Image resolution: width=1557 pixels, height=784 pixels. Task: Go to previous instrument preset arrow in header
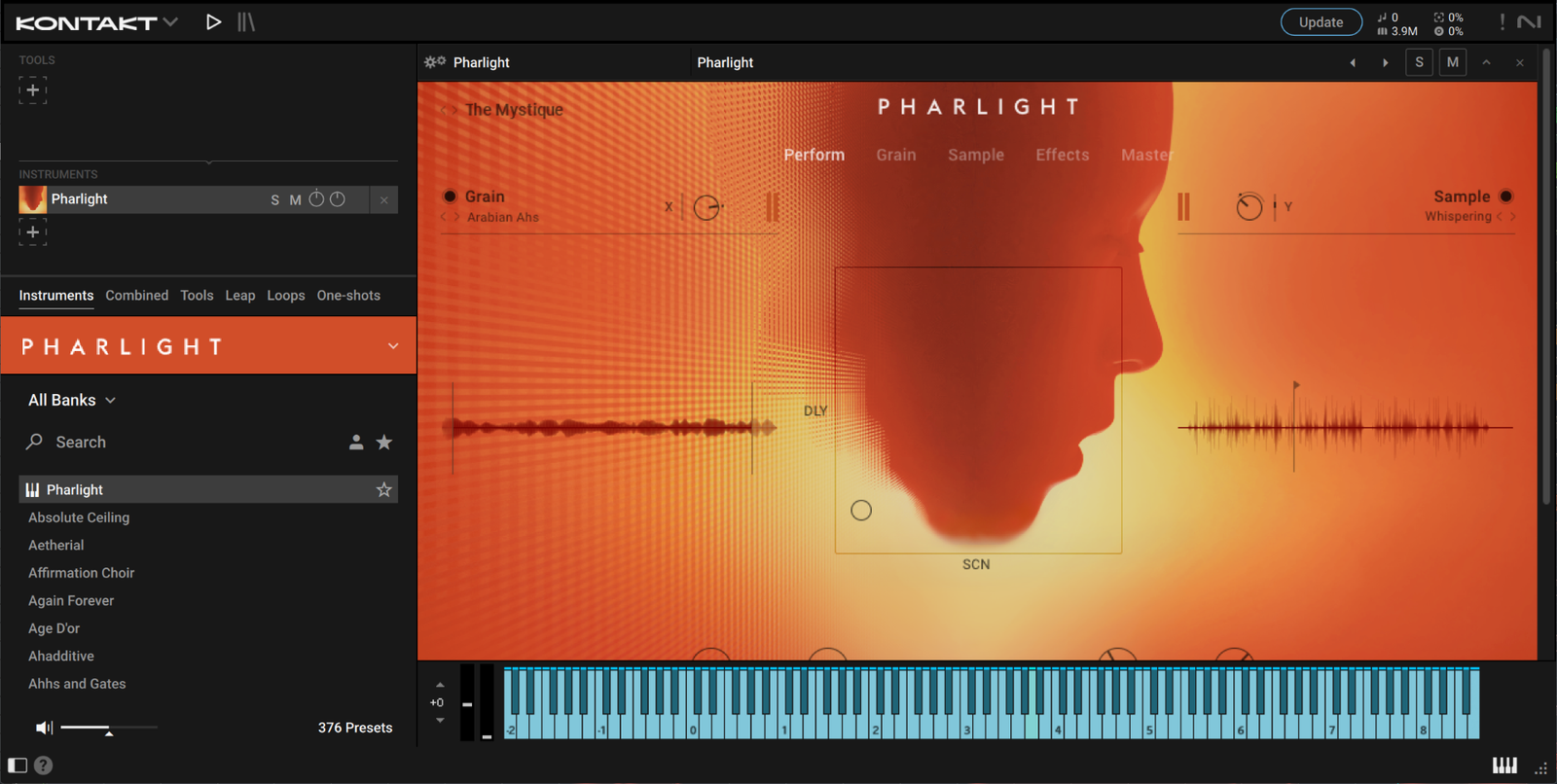1352,62
